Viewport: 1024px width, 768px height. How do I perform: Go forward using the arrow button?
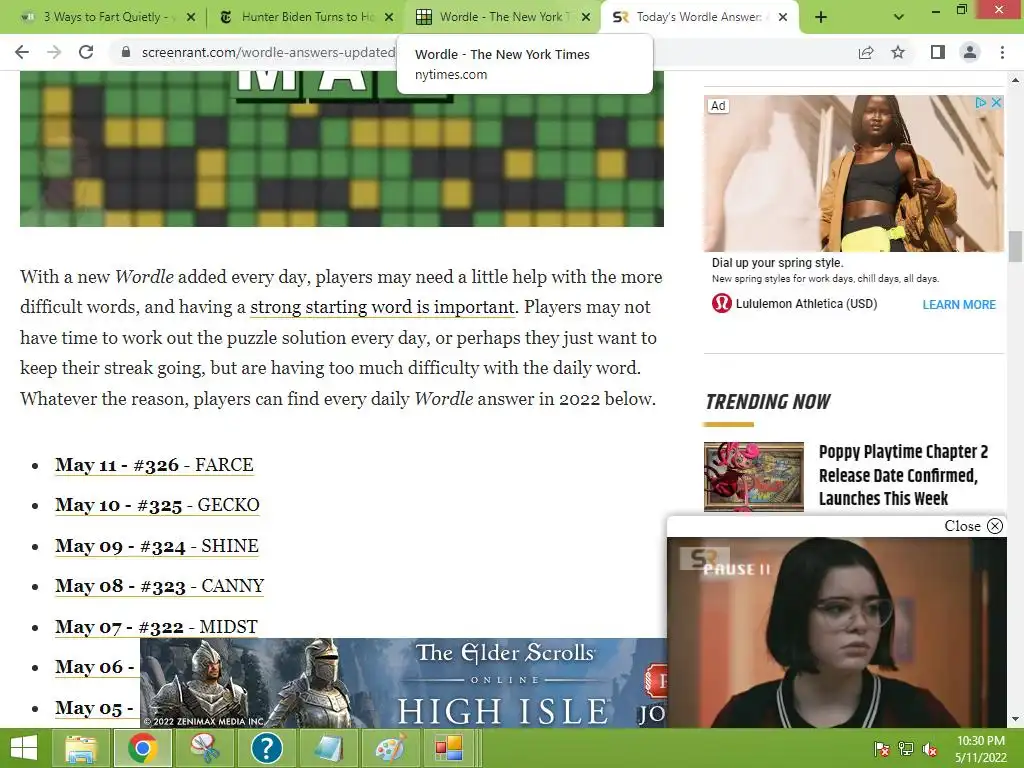54,52
